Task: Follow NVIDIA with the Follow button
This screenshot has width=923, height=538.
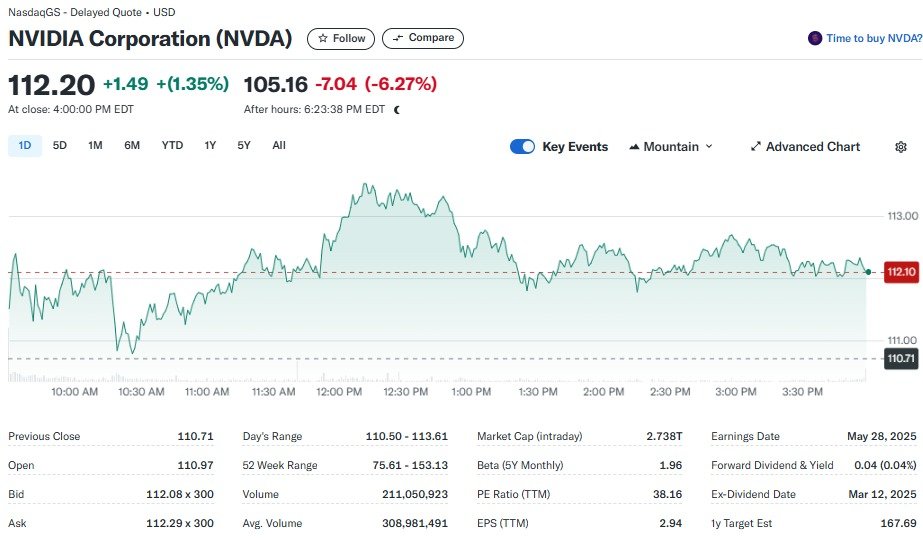Action: click(341, 39)
